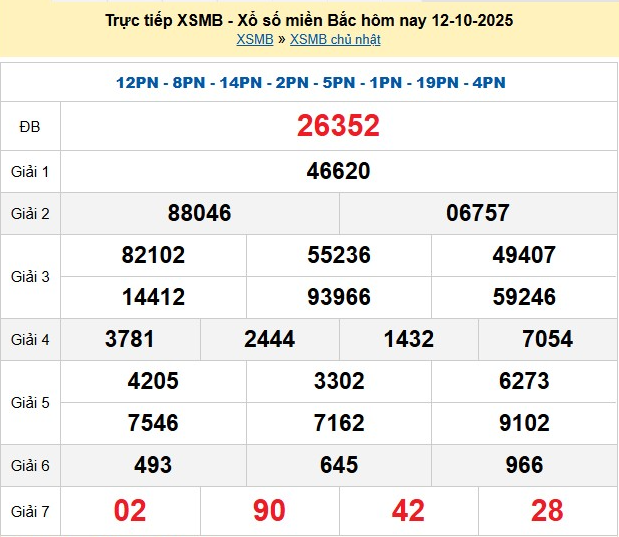619x537 pixels.
Task: Open the XSMB chủ nhật link
Action: [335, 40]
